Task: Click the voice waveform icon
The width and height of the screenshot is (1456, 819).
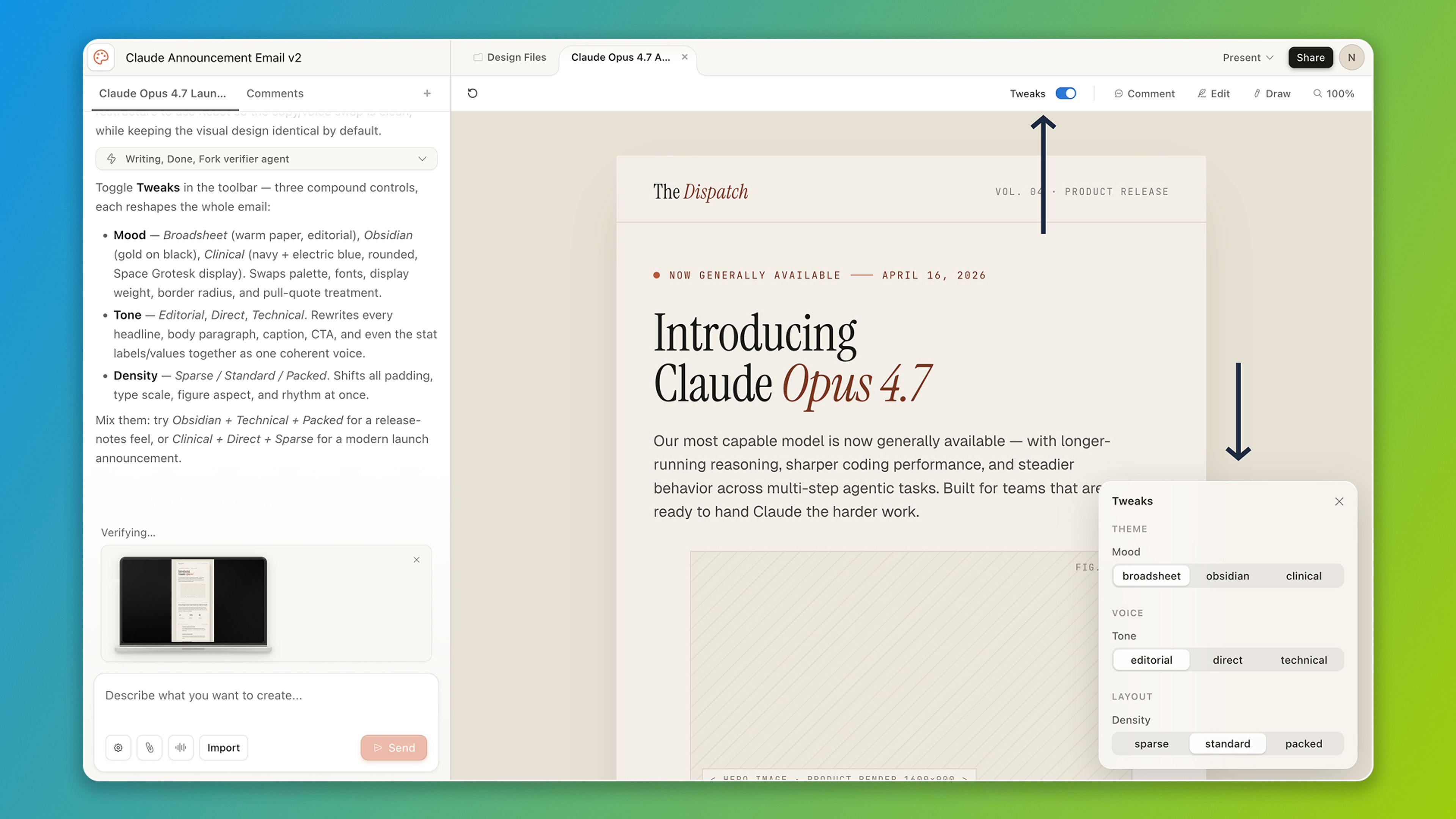Action: (x=181, y=748)
